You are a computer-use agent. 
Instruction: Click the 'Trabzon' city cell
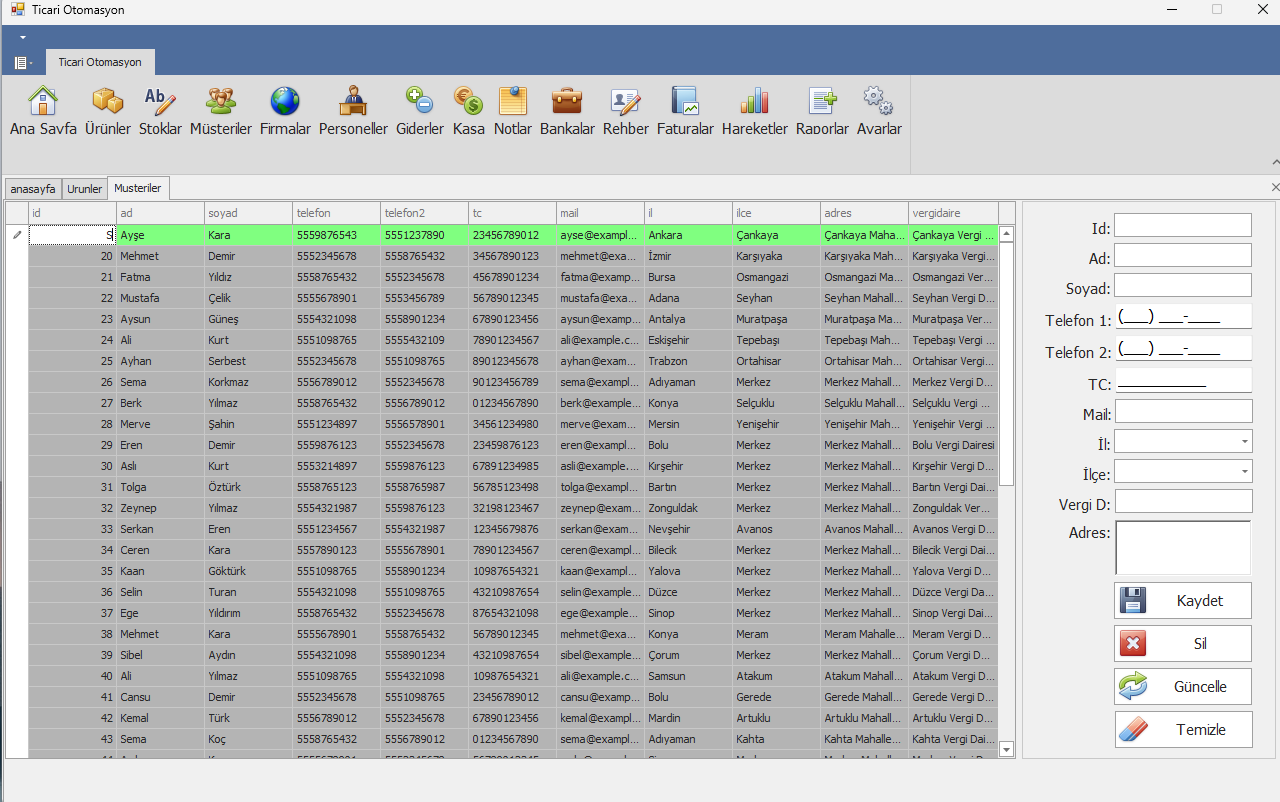[x=688, y=361]
